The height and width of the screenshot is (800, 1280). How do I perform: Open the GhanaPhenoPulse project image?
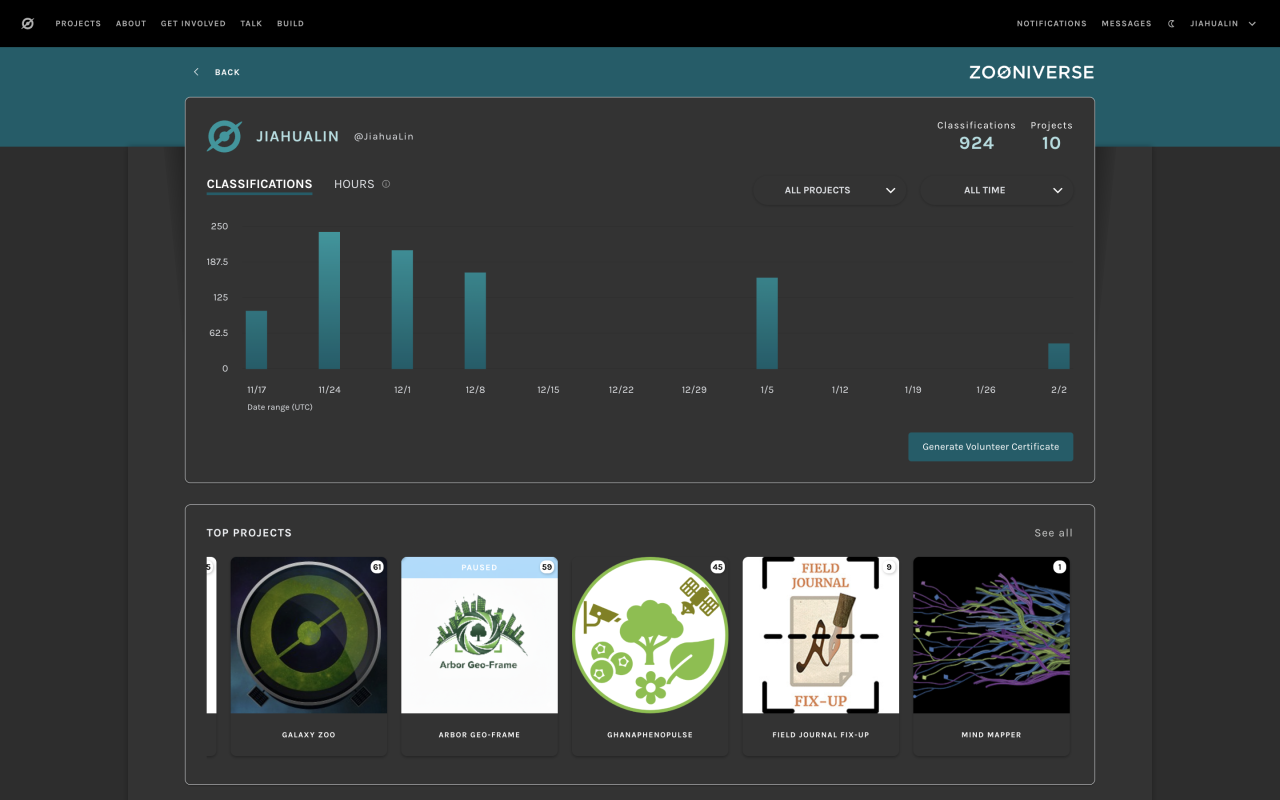650,635
